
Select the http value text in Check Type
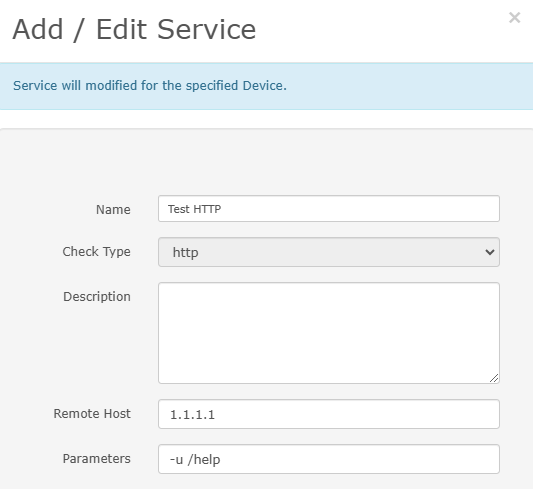click(x=186, y=252)
